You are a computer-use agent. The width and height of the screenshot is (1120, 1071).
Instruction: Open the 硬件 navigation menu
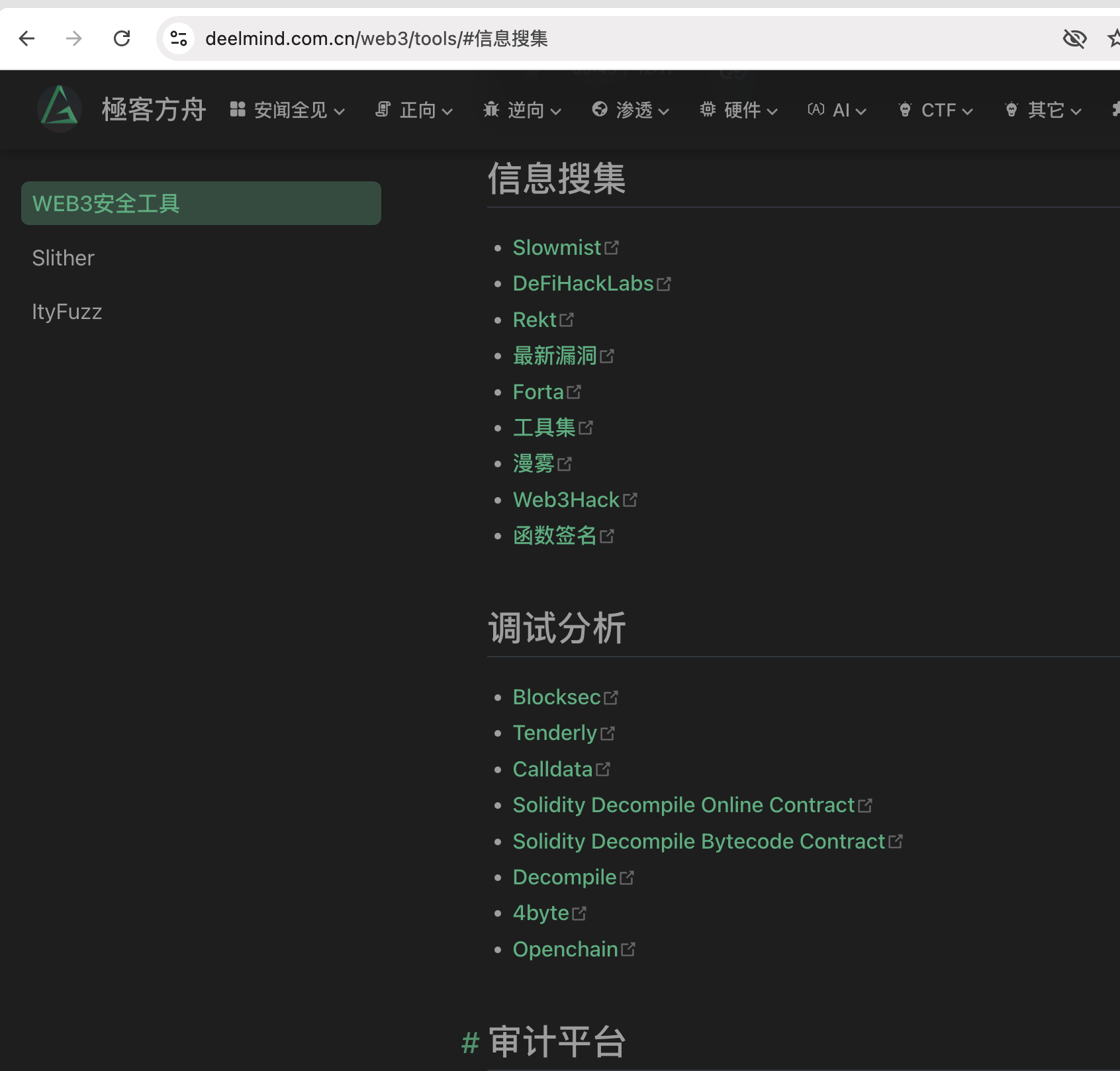739,110
